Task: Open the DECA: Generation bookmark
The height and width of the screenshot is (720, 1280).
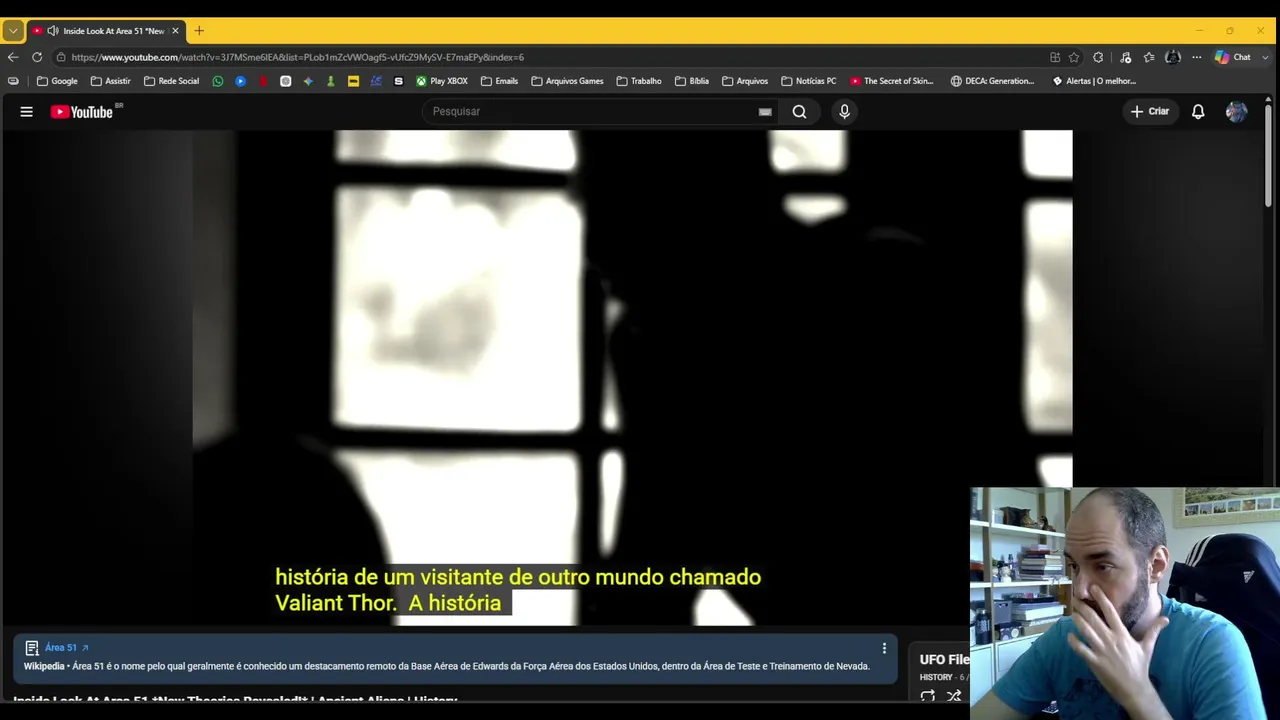Action: click(993, 81)
